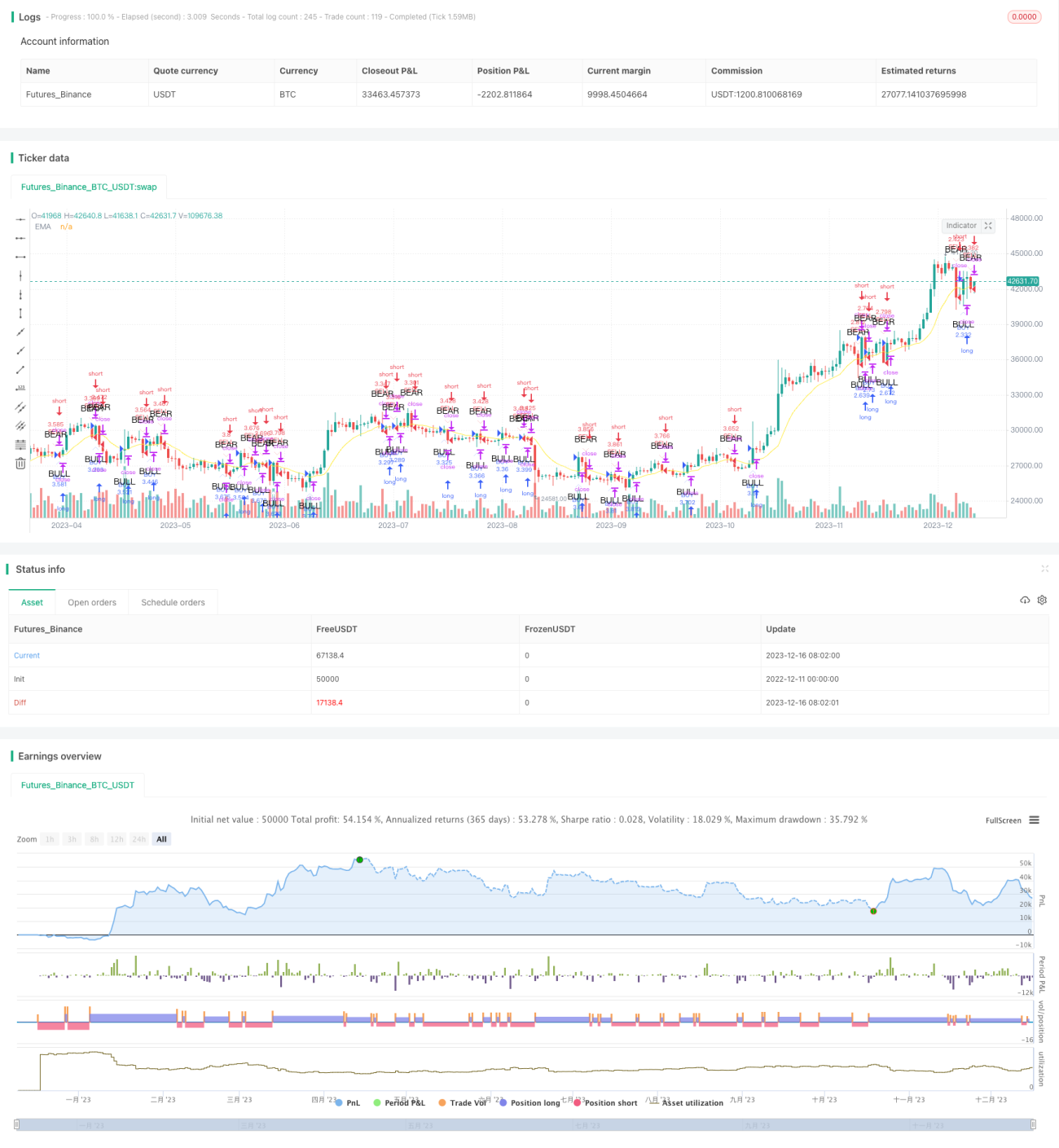
Task: Click the left handle of the range navigator slider
Action: point(18,1124)
